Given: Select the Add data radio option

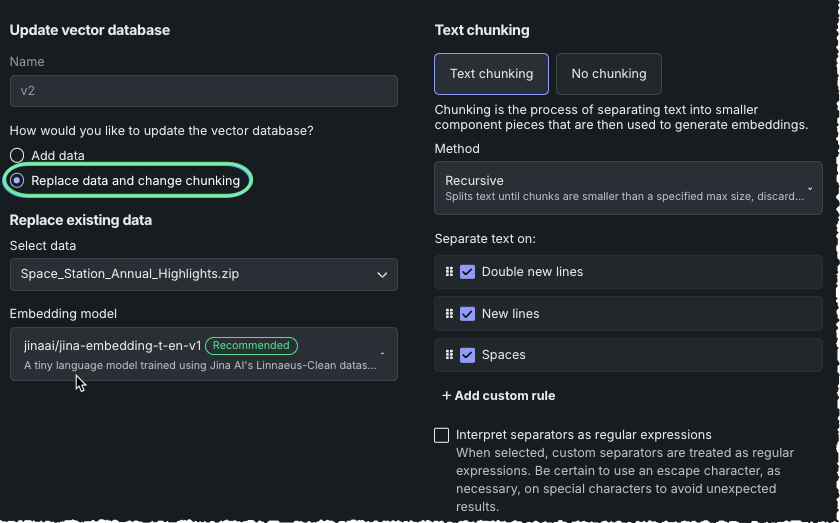Looking at the screenshot, I should click(x=17, y=156).
